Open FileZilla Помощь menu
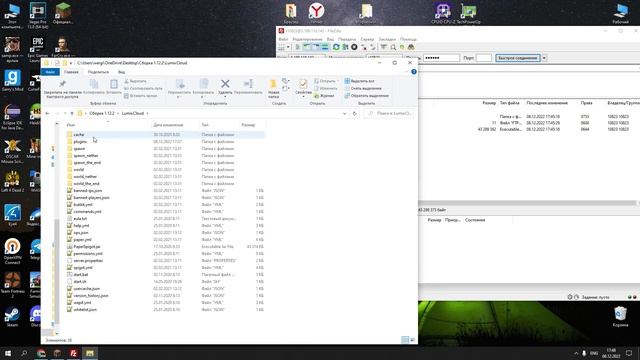Screen dimensions: 640x360 coord(408,39)
